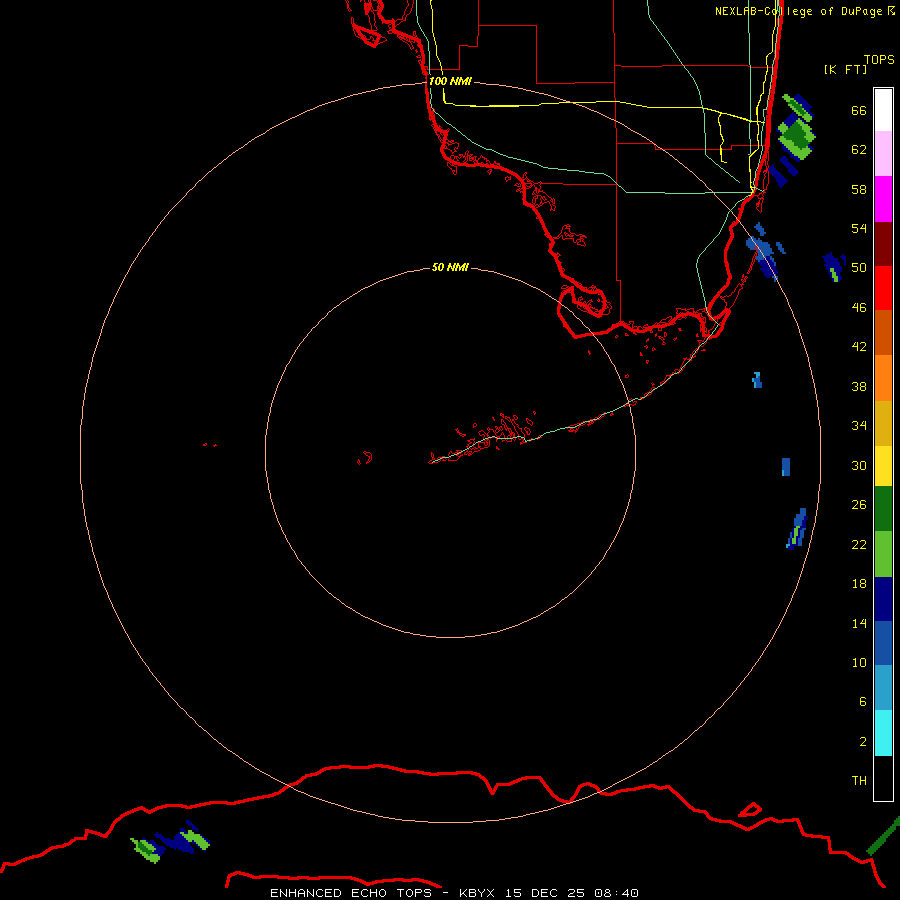Click the legend value 66
Viewport: 900px width, 900px height.
click(859, 110)
